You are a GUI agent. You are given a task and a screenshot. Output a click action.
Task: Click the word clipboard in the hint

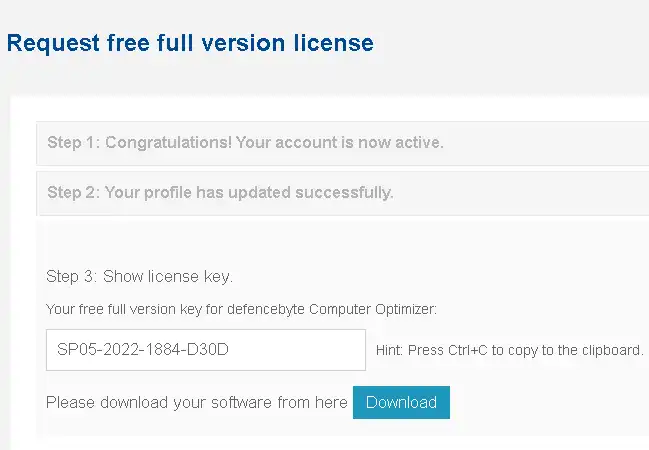[611, 351]
